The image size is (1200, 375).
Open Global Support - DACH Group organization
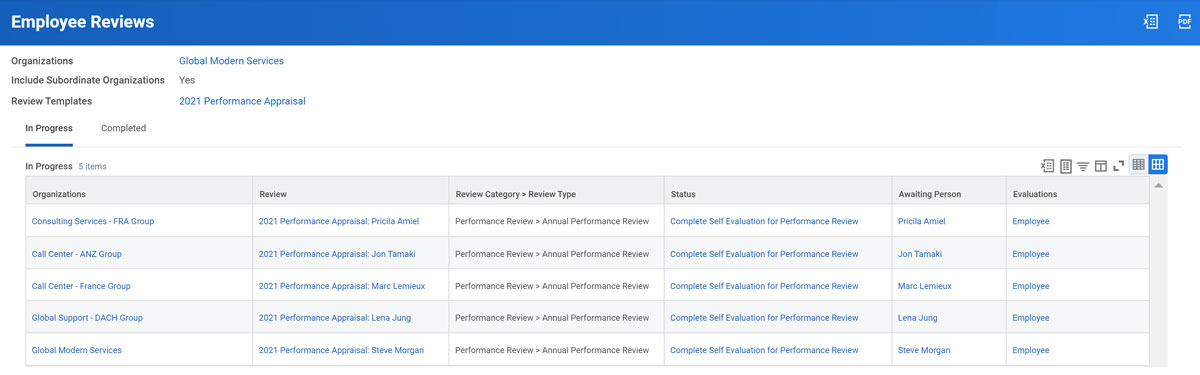point(87,318)
